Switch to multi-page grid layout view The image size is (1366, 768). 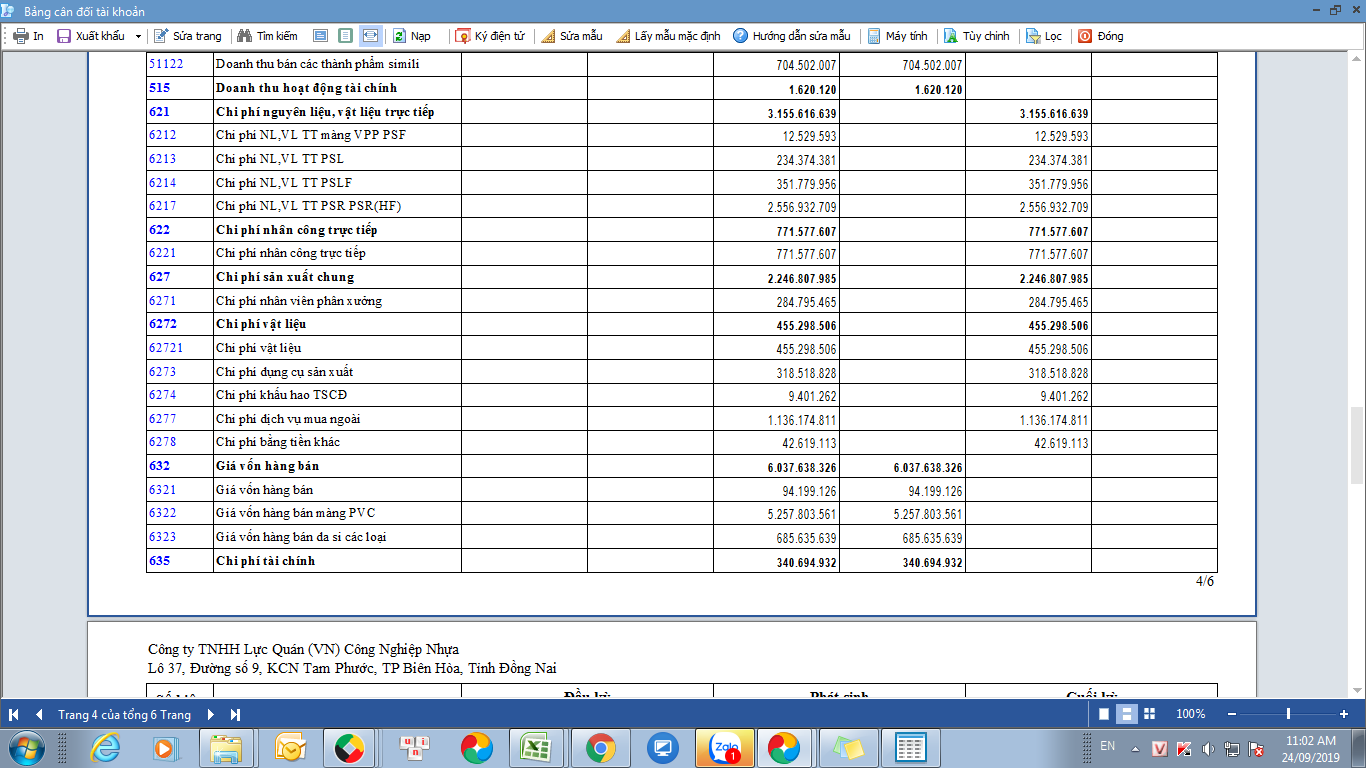coord(1149,714)
